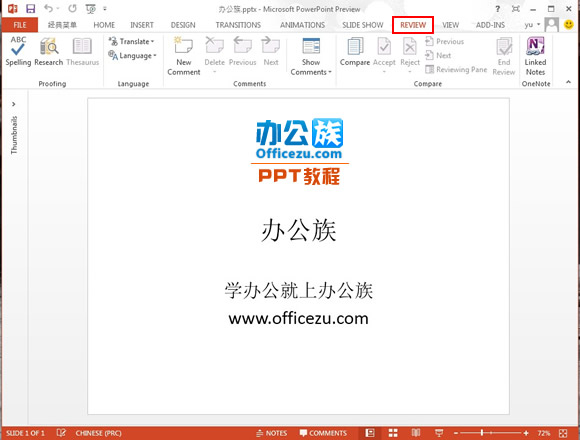The height and width of the screenshot is (440, 580).
Task: Toggle COMMENTS pane in status bar
Action: tap(323, 433)
